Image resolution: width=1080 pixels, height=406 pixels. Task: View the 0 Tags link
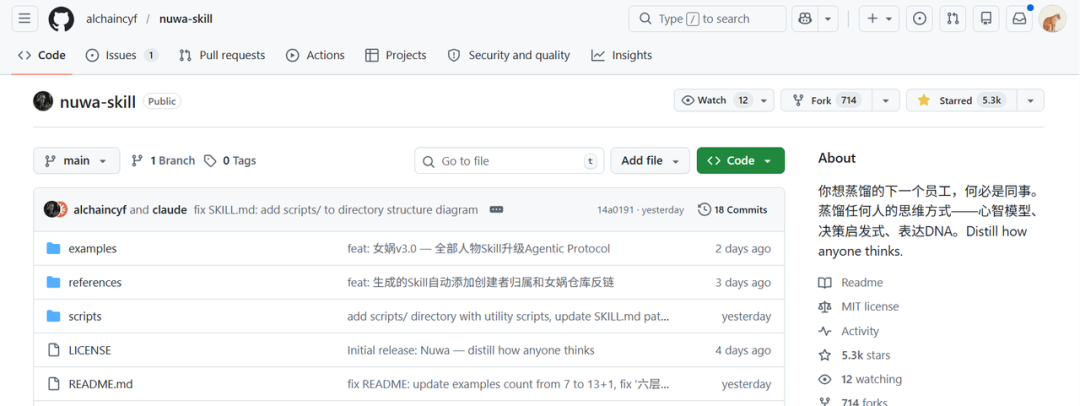(x=230, y=161)
